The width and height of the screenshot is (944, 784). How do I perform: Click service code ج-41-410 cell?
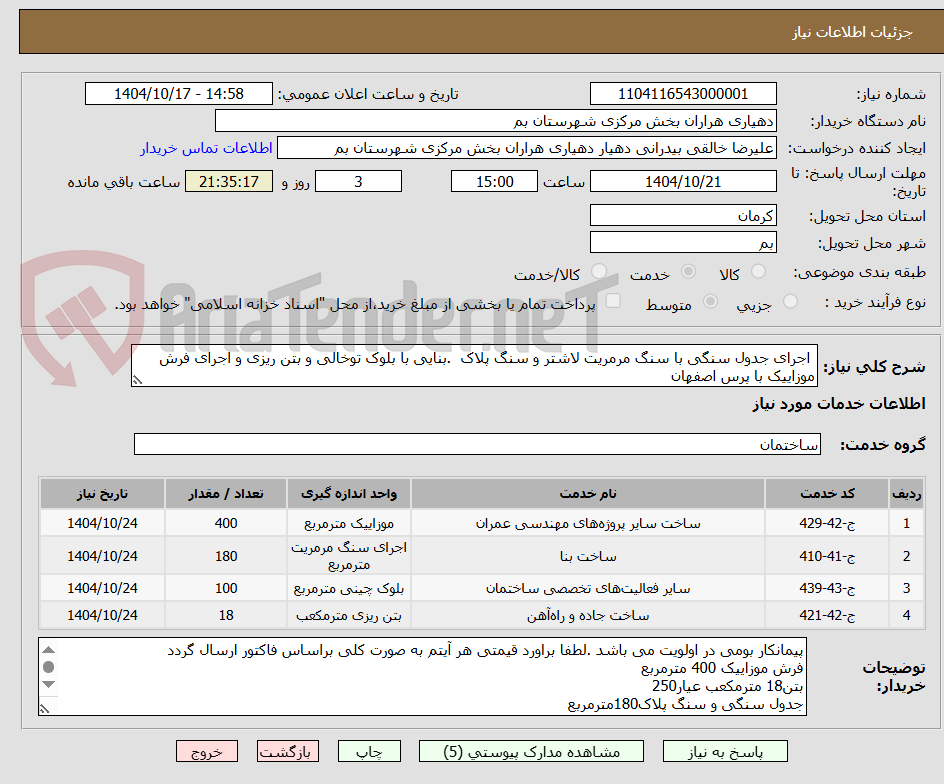click(x=827, y=556)
